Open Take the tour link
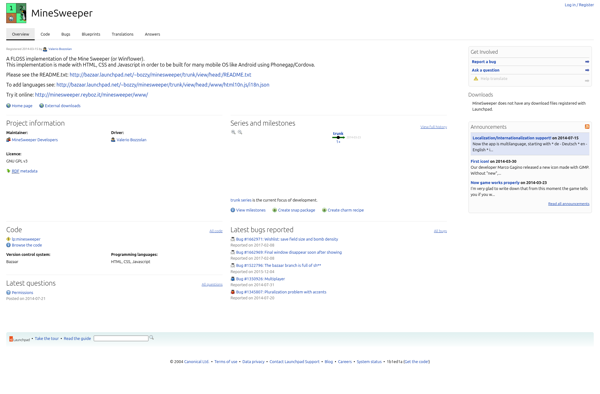This screenshot has height=394, width=600. (47, 339)
